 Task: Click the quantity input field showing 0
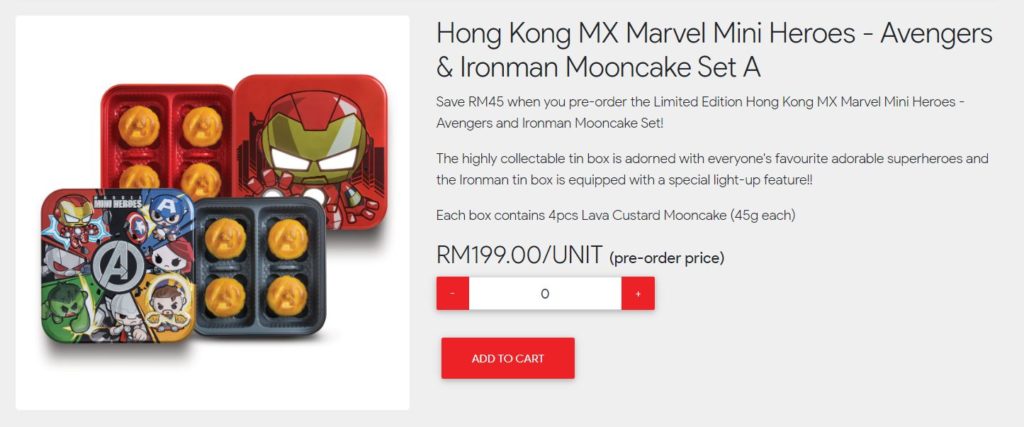pos(545,294)
